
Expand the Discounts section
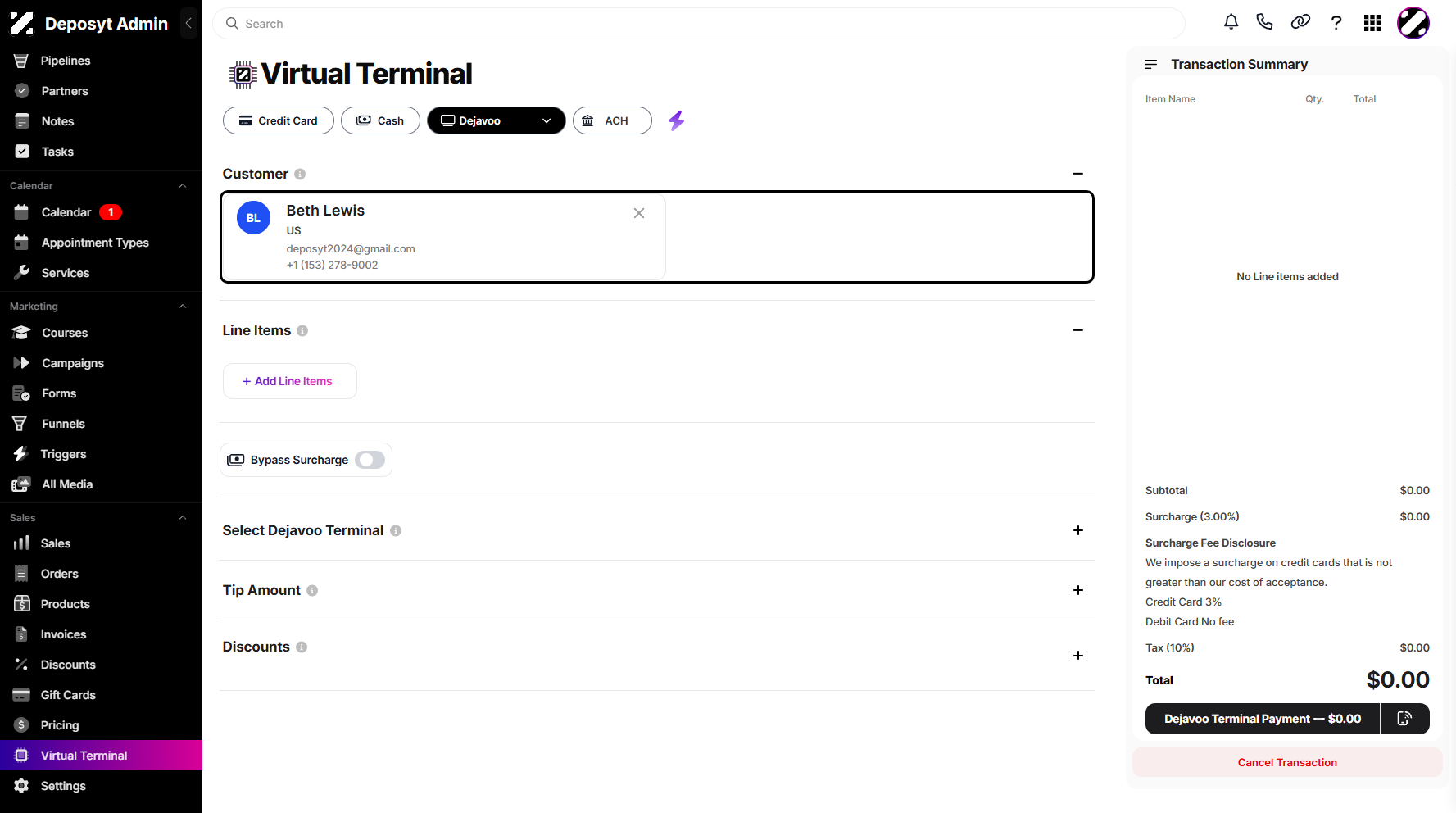1078,656
